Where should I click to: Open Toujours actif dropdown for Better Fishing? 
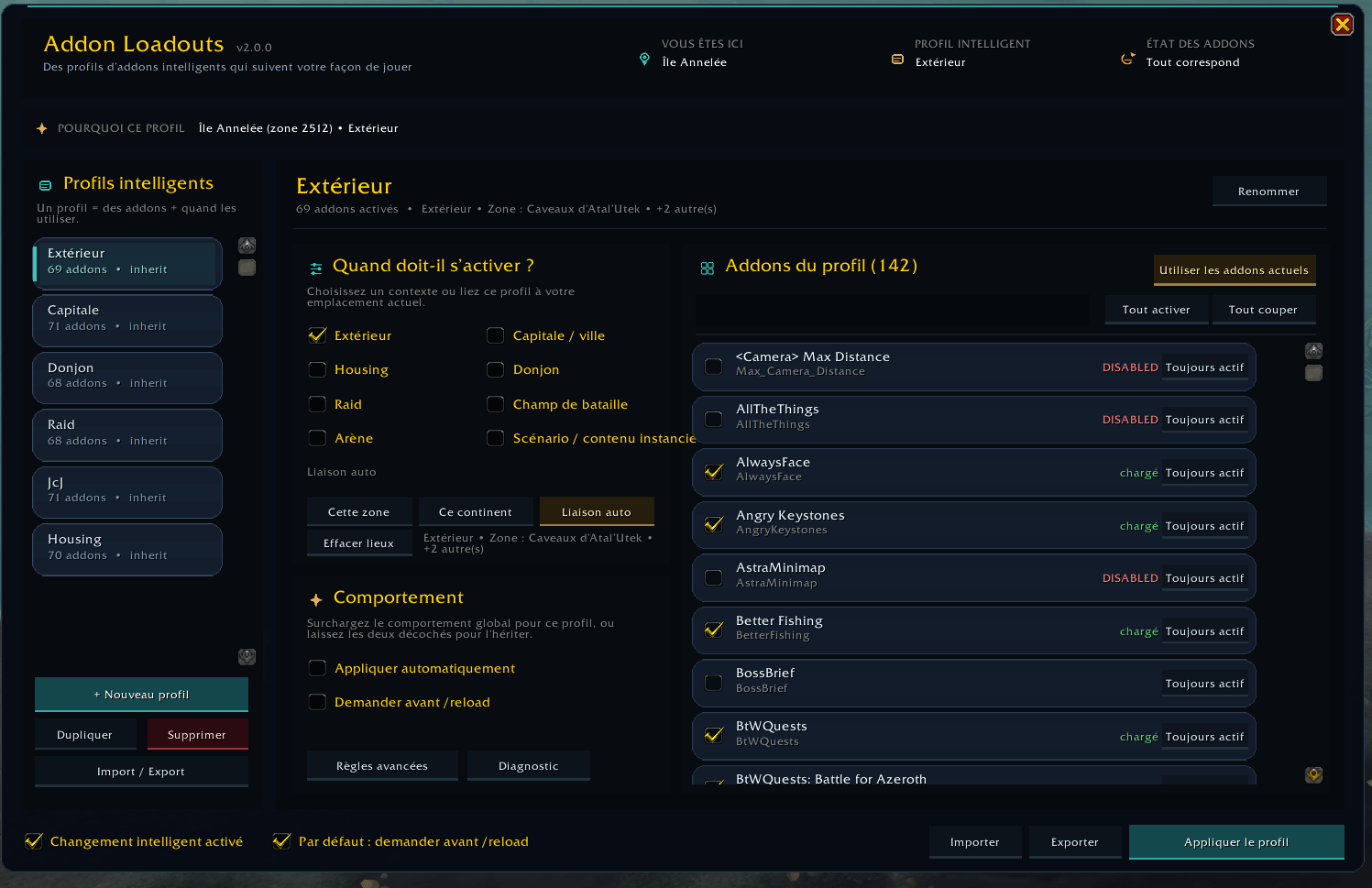pos(1204,631)
